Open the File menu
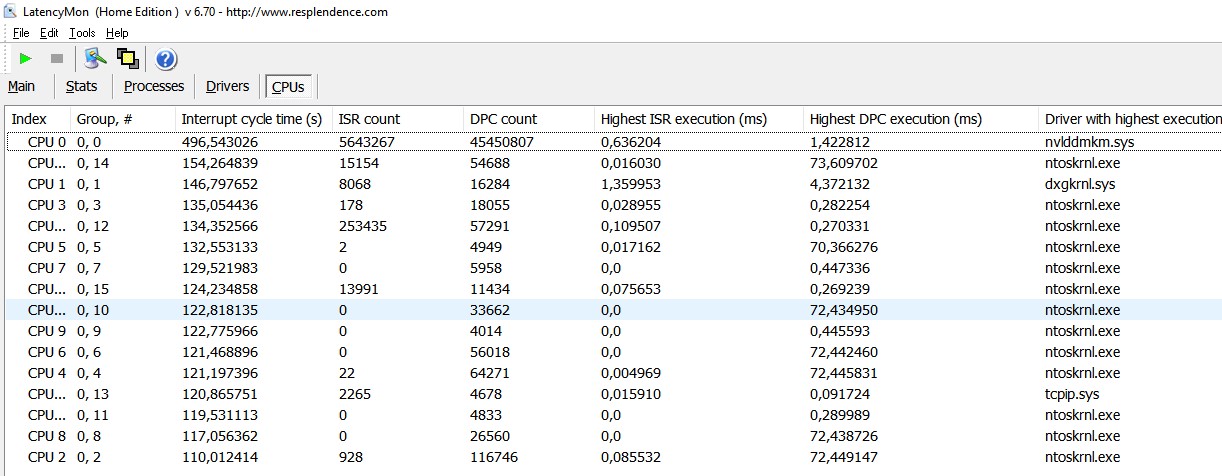The image size is (1222, 476). (21, 33)
